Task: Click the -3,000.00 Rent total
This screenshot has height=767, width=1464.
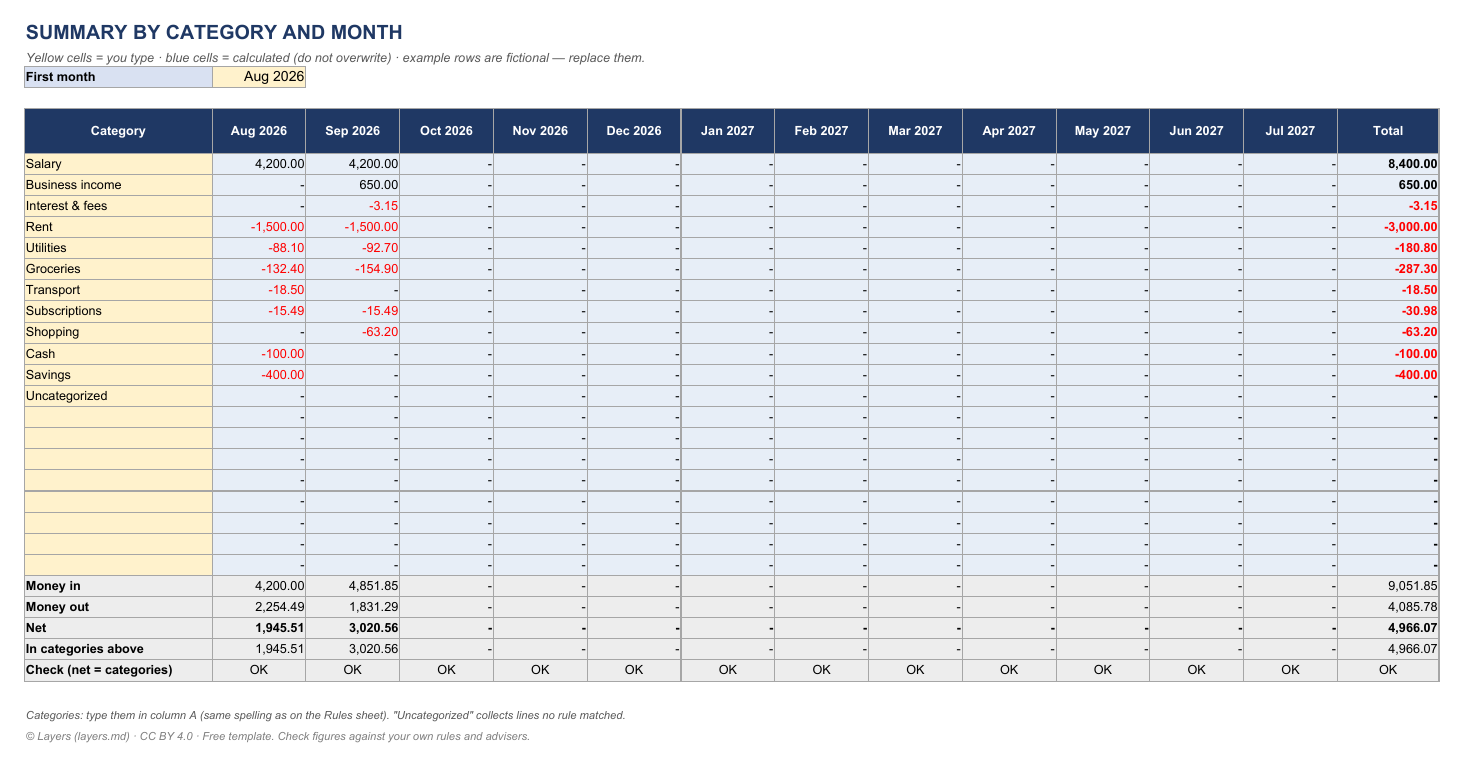Action: pos(1388,227)
